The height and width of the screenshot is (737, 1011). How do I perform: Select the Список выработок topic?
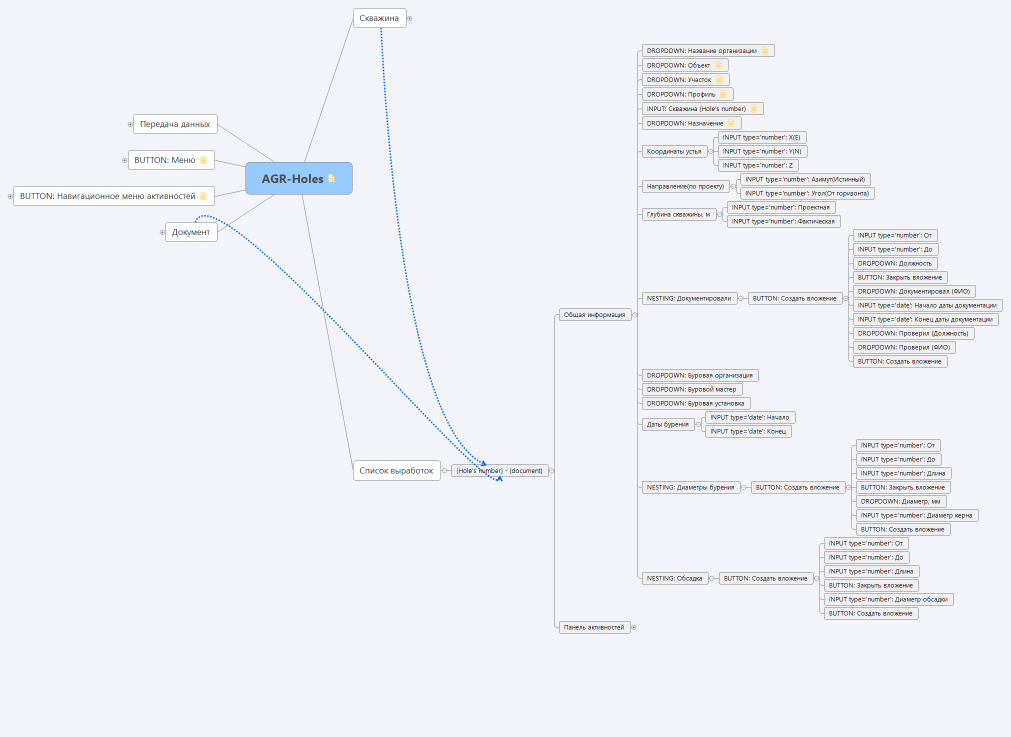click(396, 470)
